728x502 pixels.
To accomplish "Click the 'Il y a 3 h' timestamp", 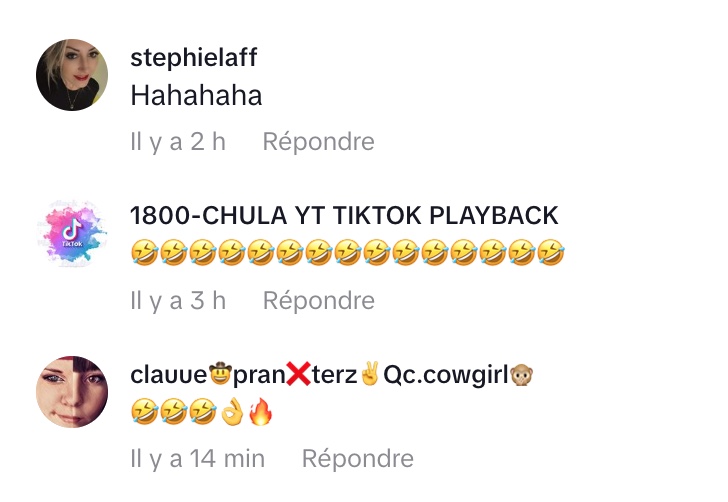I will click(178, 300).
